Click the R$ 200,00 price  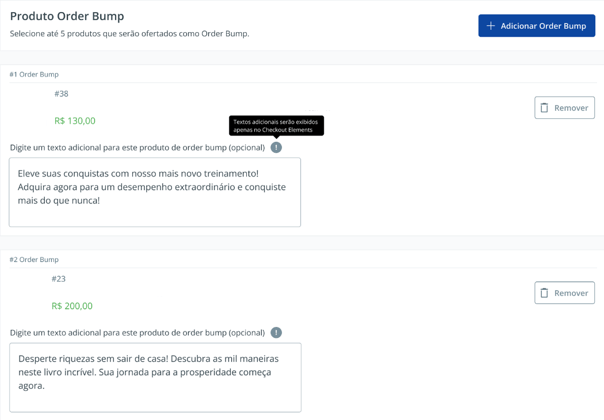pos(72,306)
